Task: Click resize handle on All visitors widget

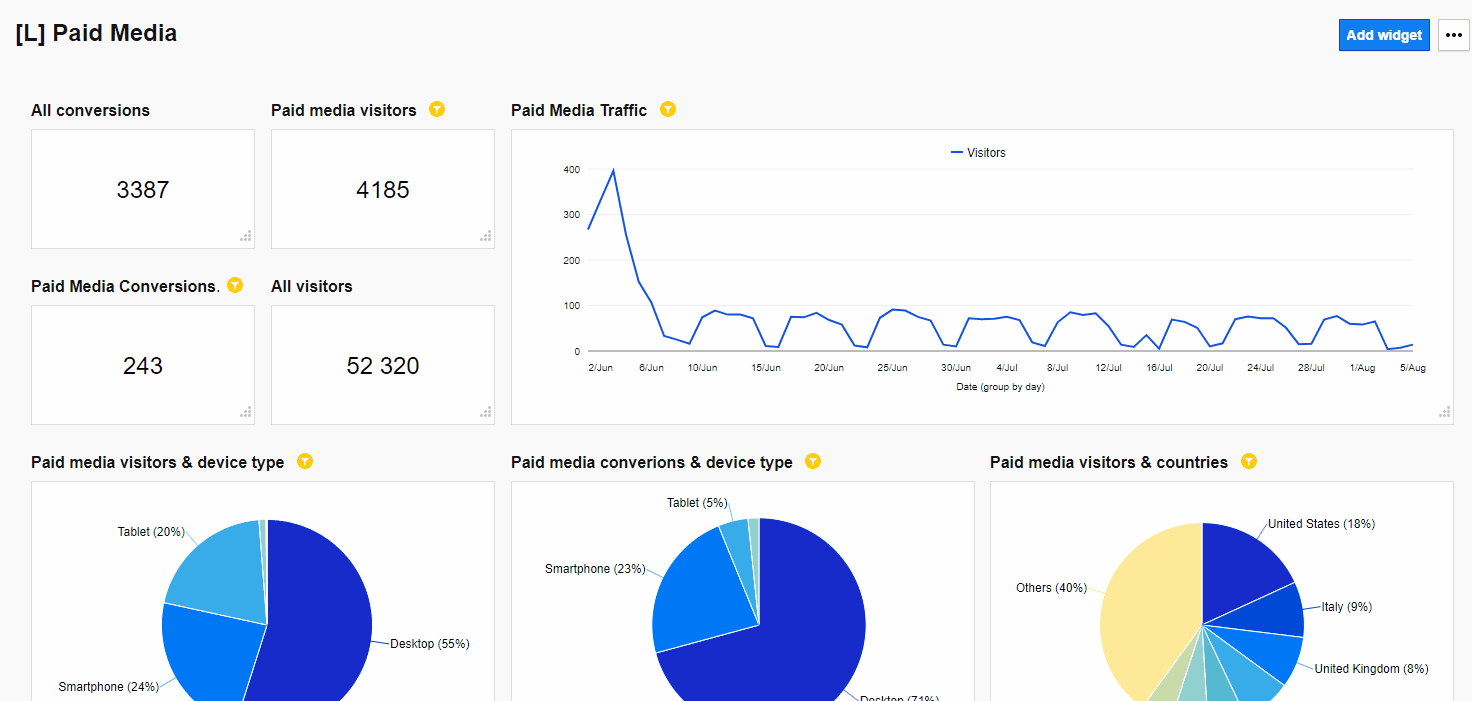Action: pos(486,412)
